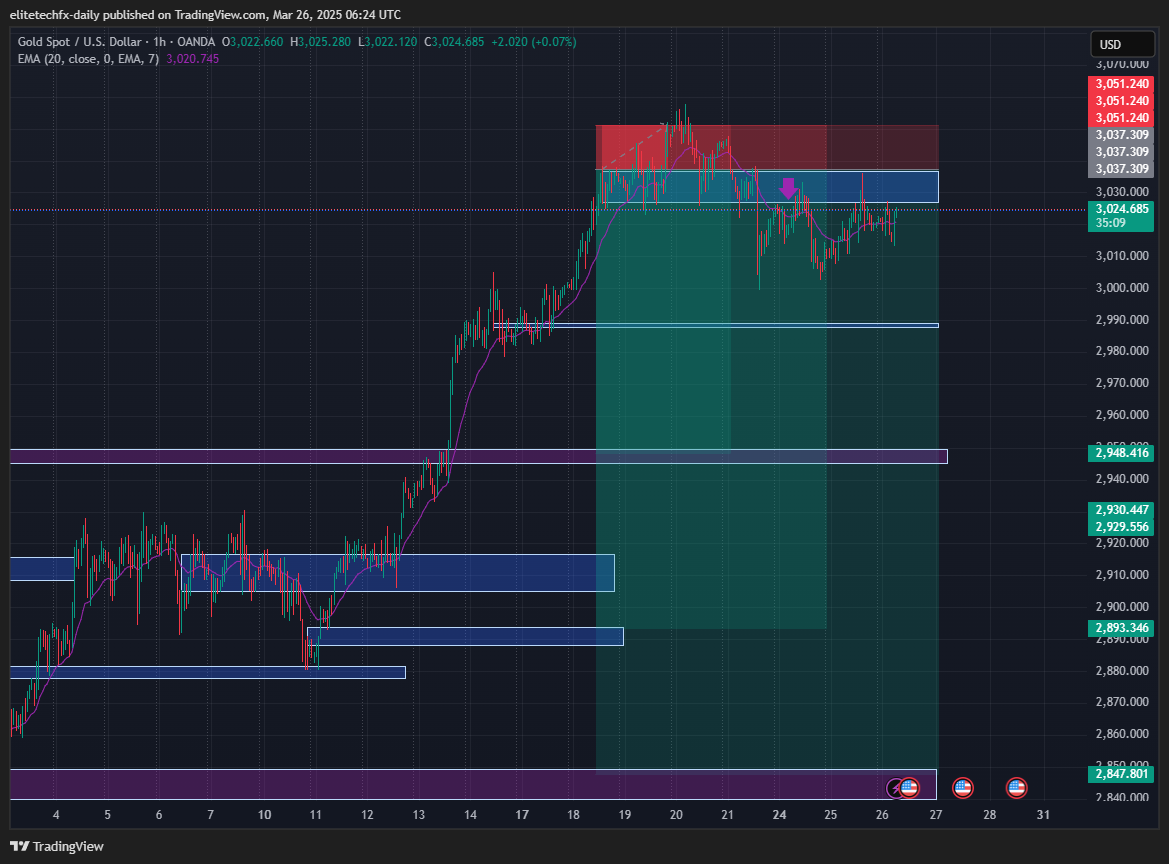Open the US flag event beside the lightning icon
Viewport: 1169px width, 864px height.
(909, 787)
